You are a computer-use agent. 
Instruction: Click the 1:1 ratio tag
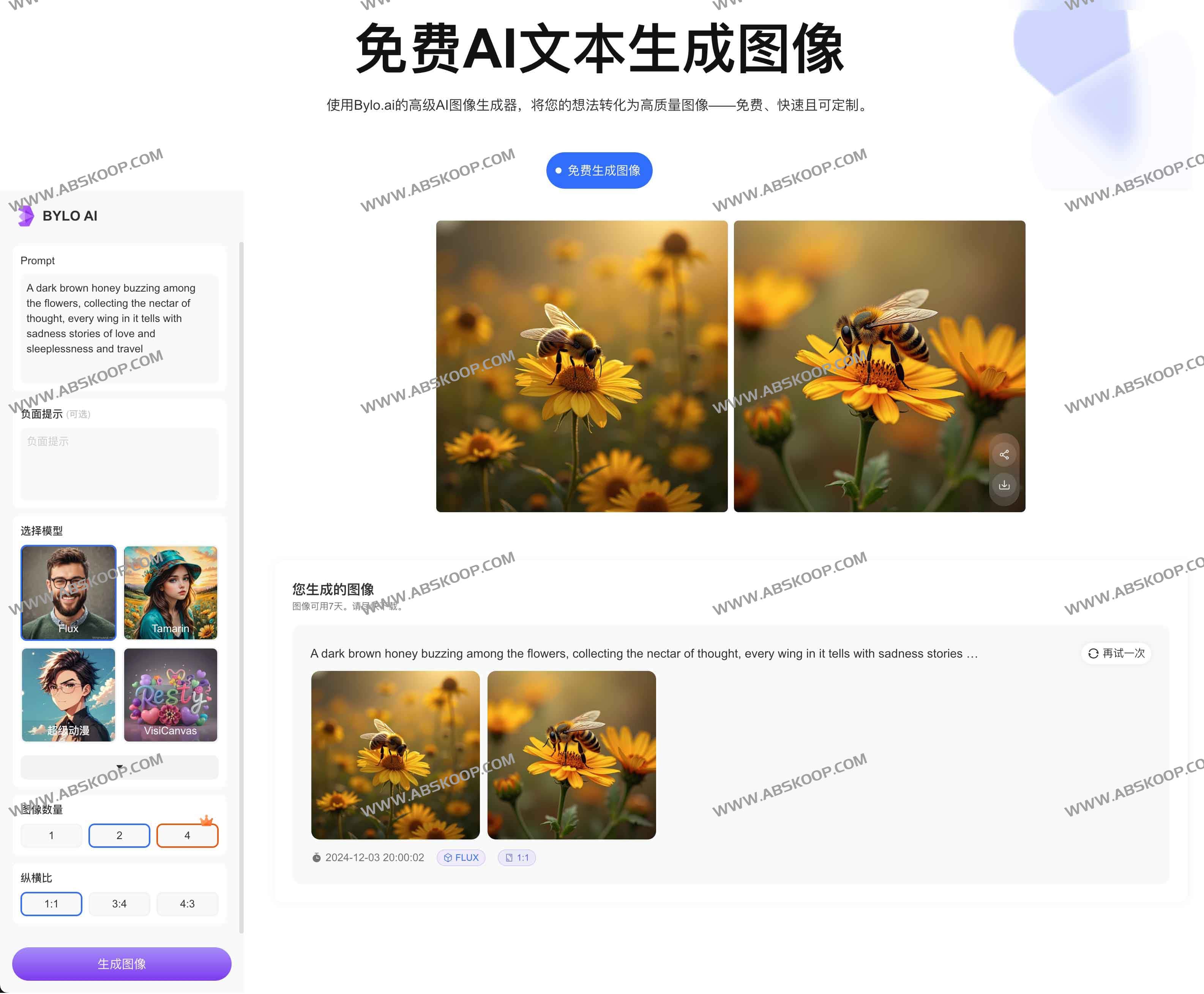[x=516, y=857]
